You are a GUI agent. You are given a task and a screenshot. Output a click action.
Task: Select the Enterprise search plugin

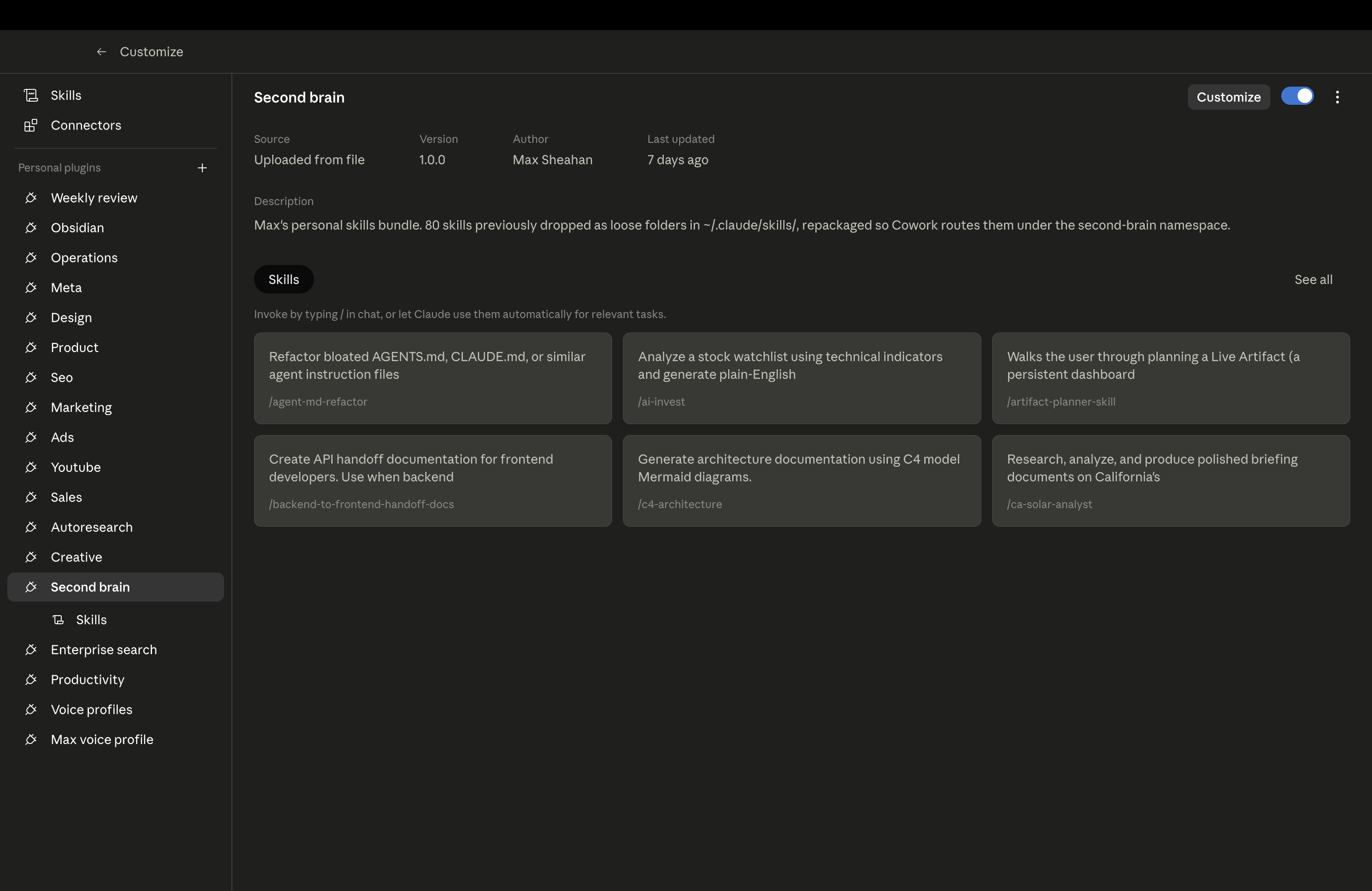click(115, 650)
